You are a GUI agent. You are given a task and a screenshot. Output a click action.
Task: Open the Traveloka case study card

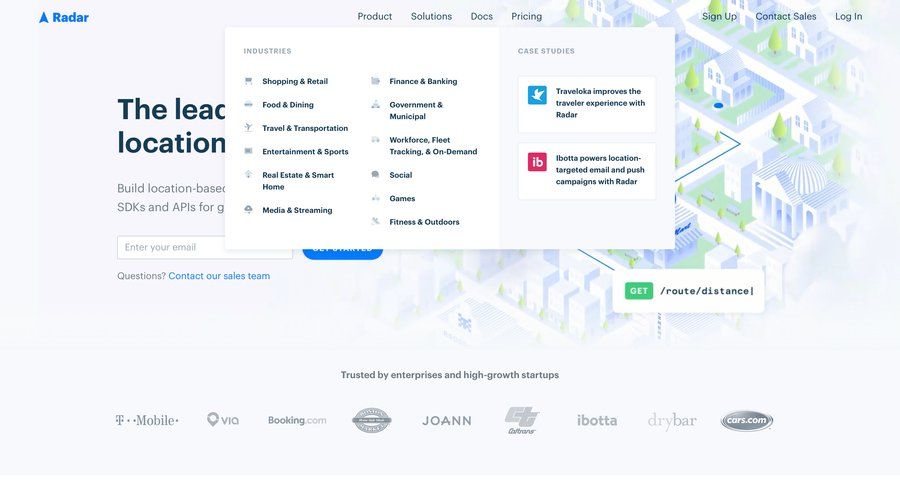tap(587, 104)
